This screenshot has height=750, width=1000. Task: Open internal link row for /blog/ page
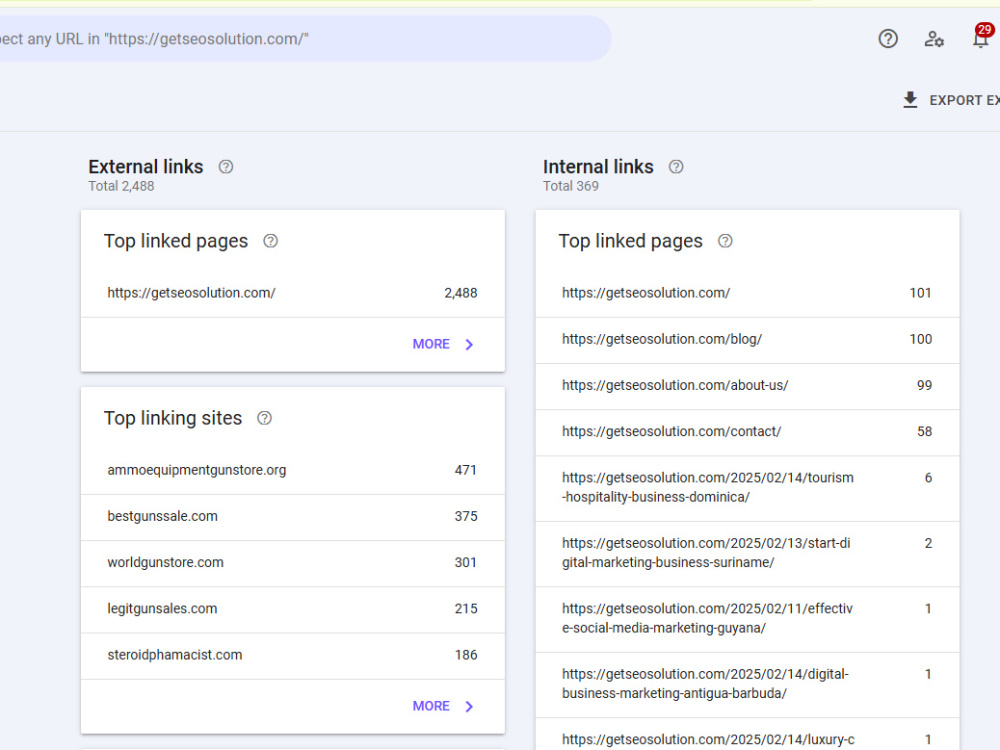747,340
